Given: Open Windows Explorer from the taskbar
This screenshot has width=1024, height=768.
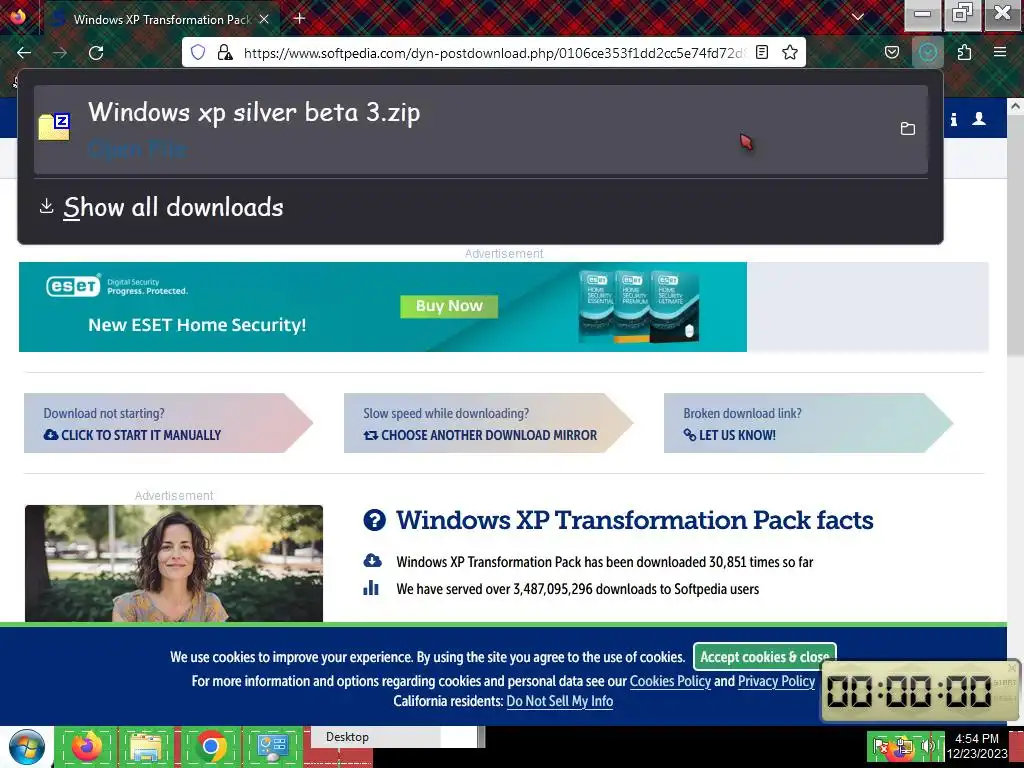Looking at the screenshot, I should (146, 747).
